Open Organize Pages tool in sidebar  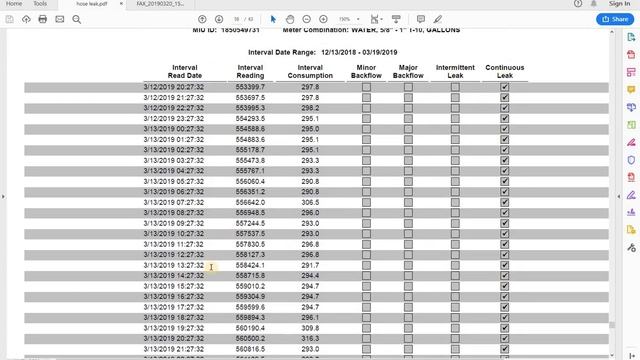coord(631,125)
